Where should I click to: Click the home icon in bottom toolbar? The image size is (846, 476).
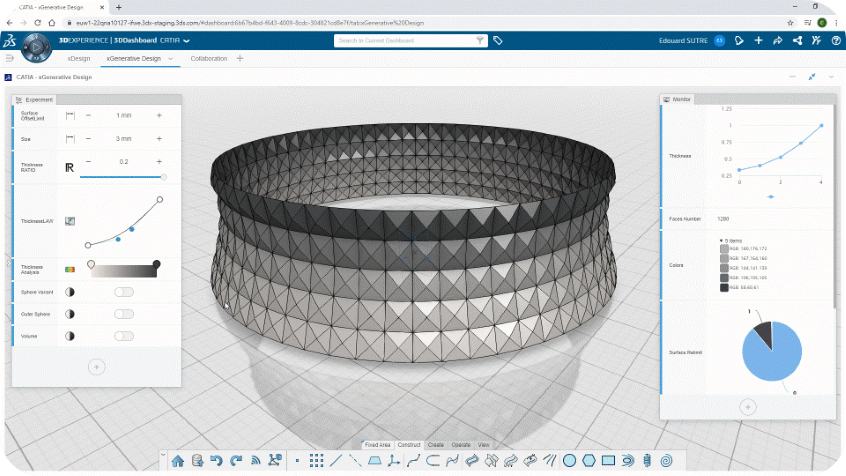[178, 461]
